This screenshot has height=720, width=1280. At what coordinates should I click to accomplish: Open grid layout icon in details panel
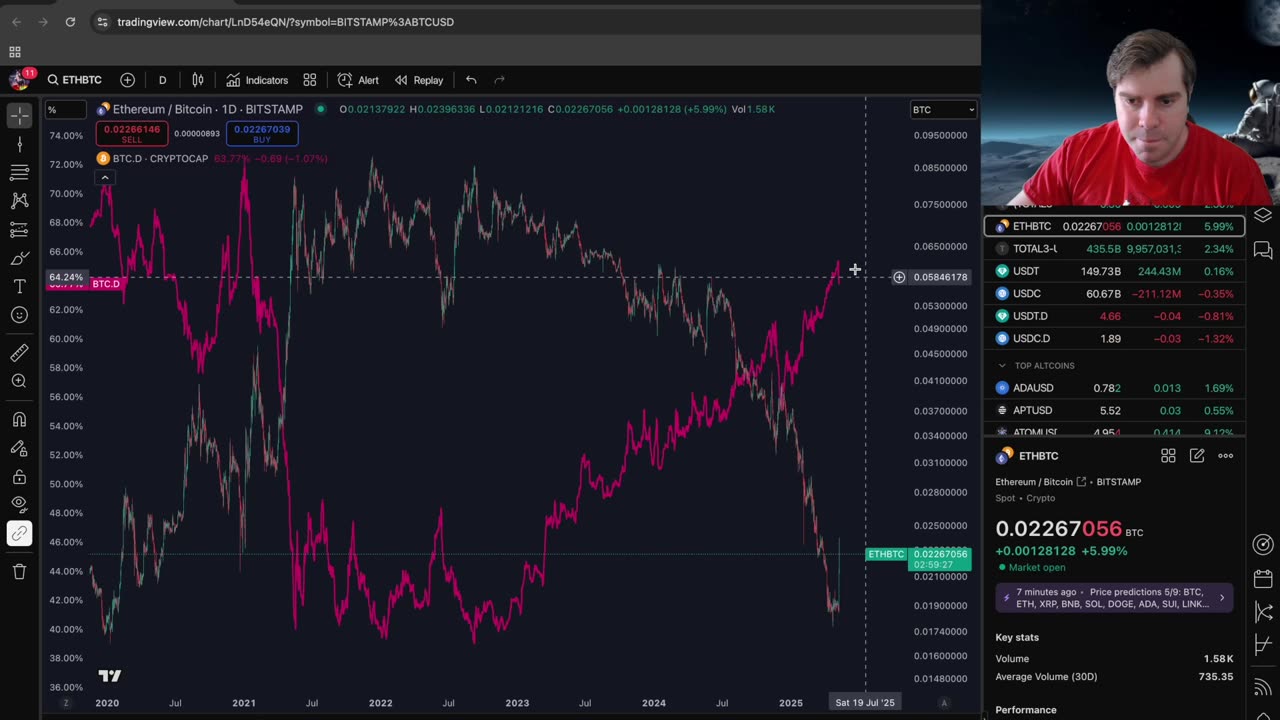coord(1168,456)
